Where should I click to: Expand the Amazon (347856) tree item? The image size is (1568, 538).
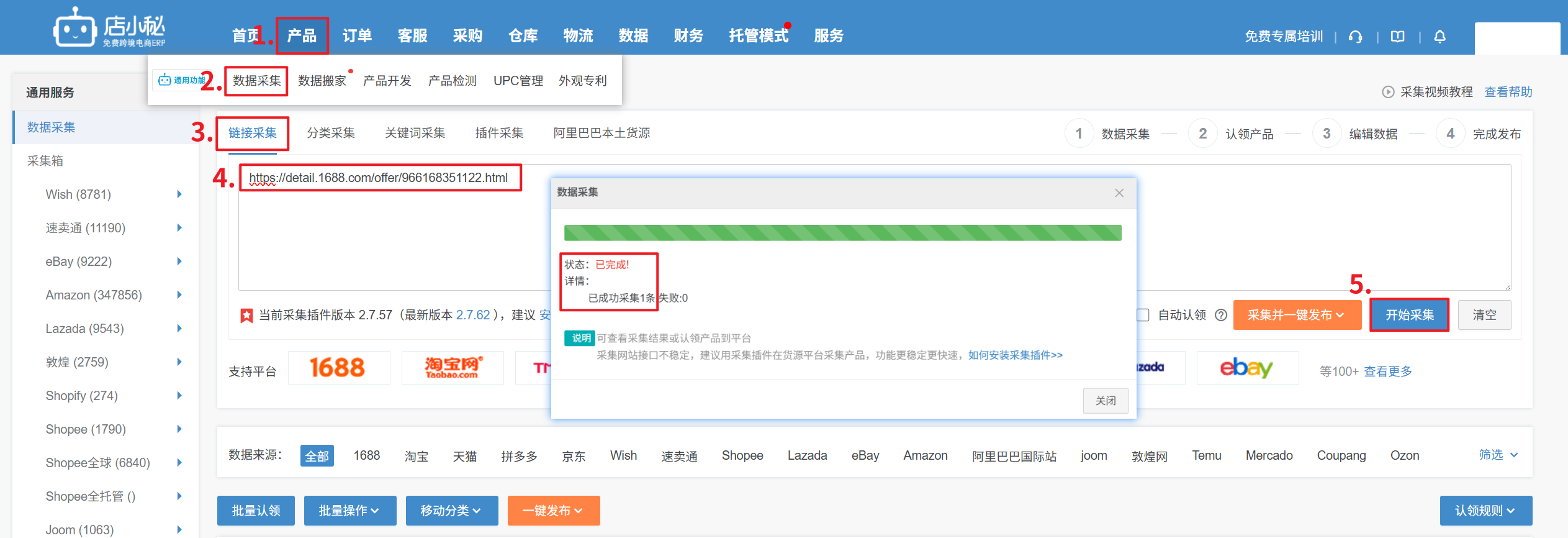(x=179, y=295)
